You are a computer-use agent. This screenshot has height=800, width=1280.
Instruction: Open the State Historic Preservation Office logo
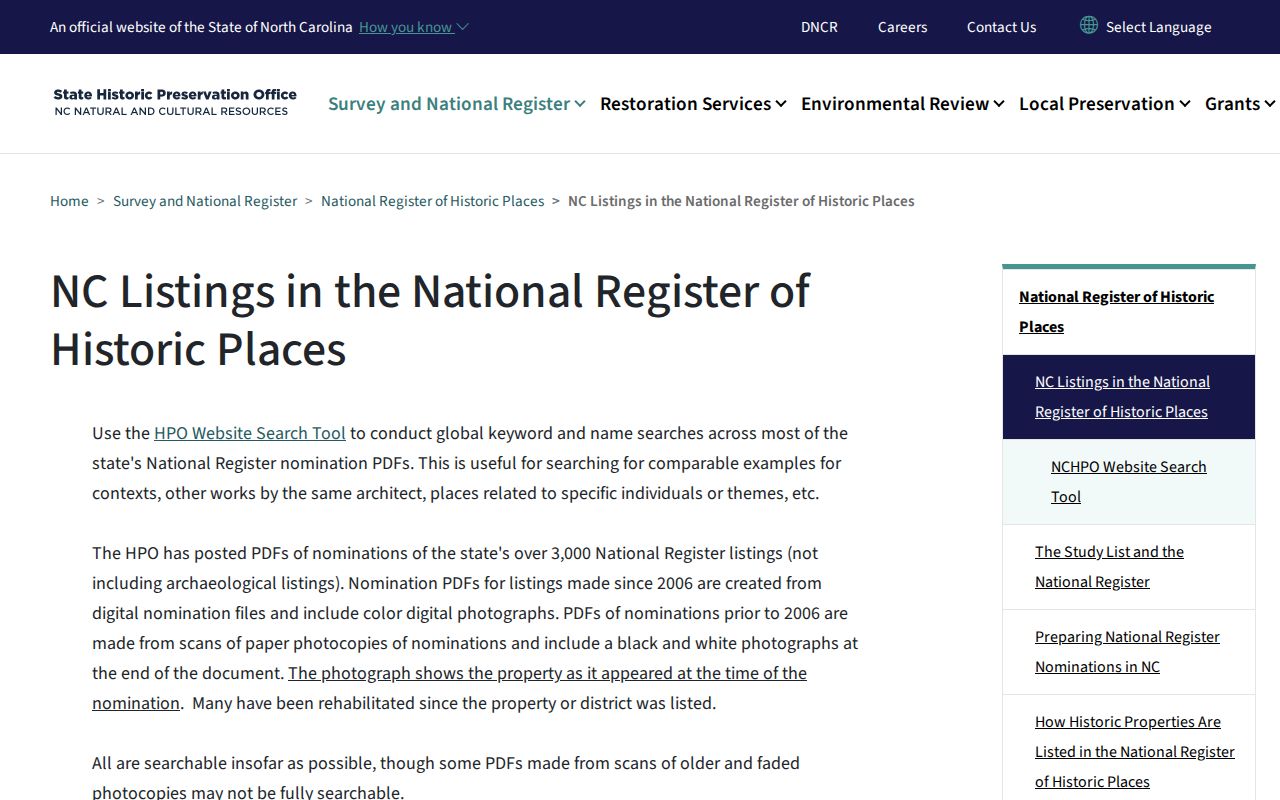click(x=175, y=102)
